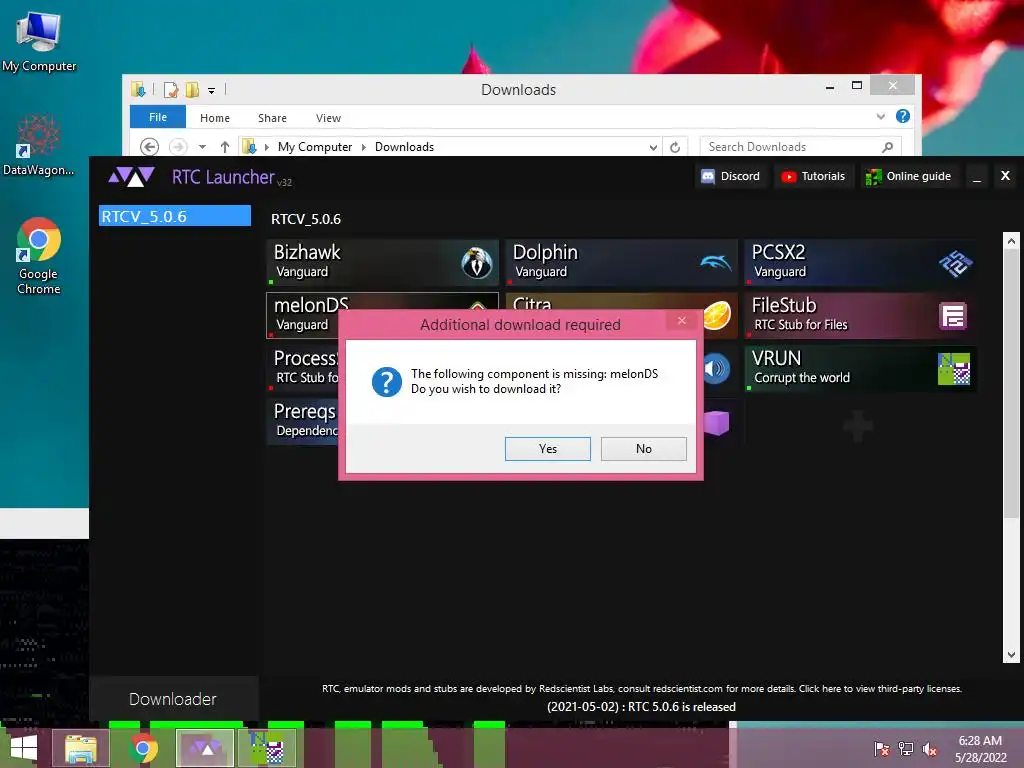Open the PCSX2 Vanguard tile
The height and width of the screenshot is (768, 1024).
[861, 262]
